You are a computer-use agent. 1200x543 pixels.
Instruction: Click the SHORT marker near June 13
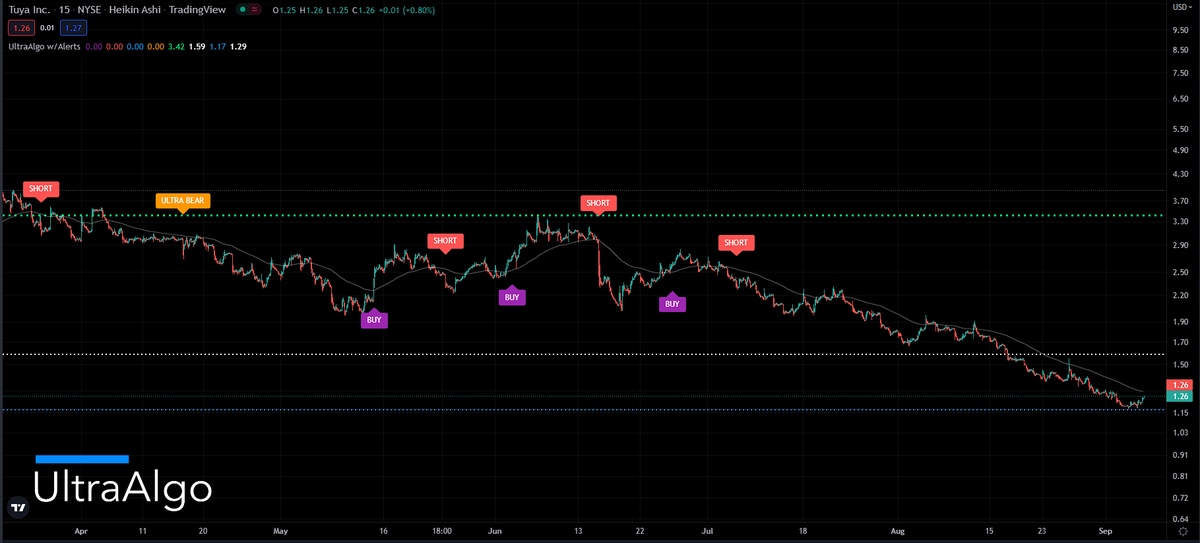tap(597, 203)
